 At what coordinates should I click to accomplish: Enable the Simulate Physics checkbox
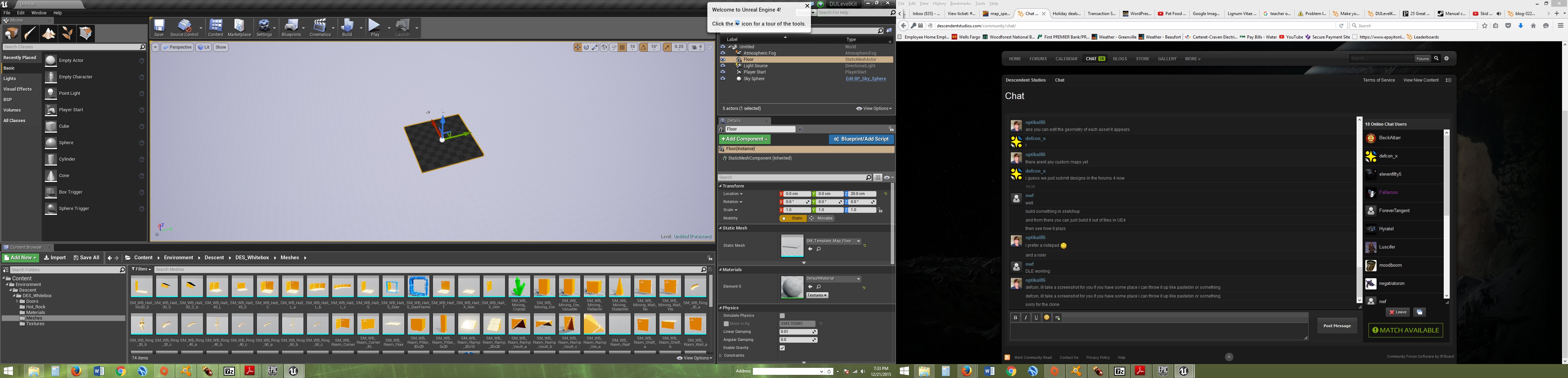click(782, 316)
